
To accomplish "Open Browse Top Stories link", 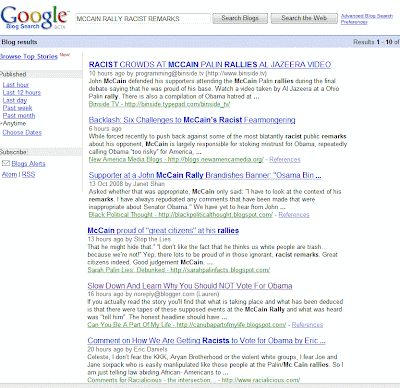I will click(29, 56).
